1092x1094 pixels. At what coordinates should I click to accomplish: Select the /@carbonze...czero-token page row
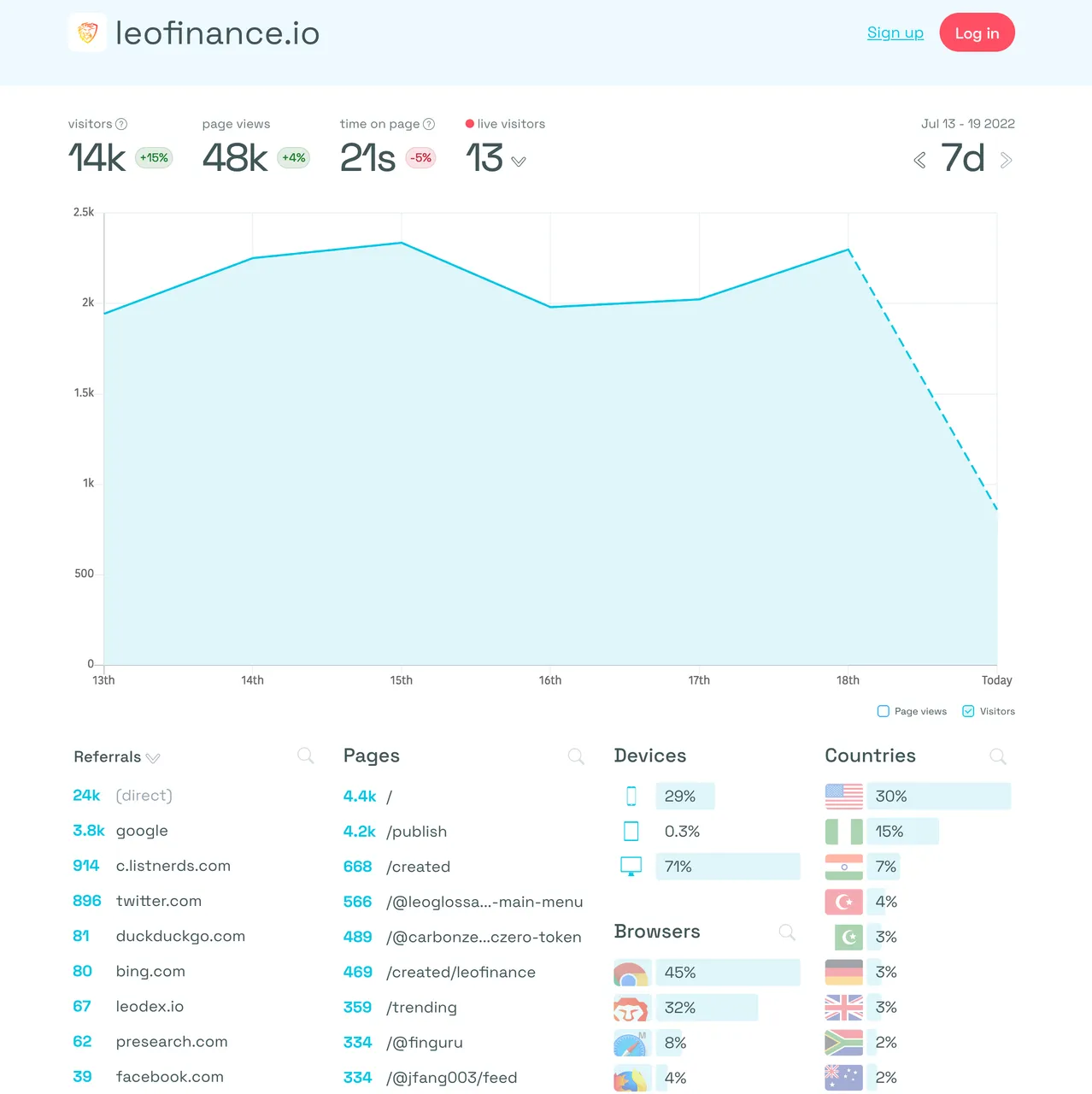464,937
